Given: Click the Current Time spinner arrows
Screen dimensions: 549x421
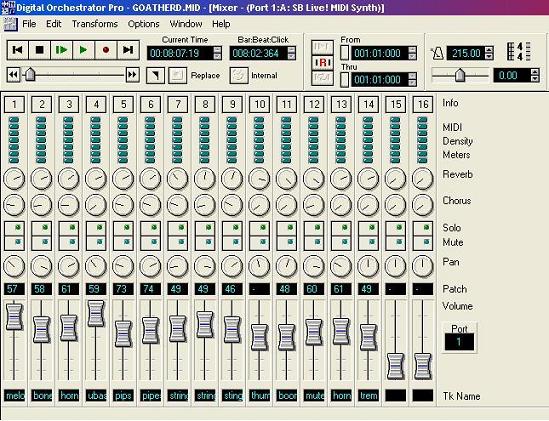Looking at the screenshot, I should [217, 53].
